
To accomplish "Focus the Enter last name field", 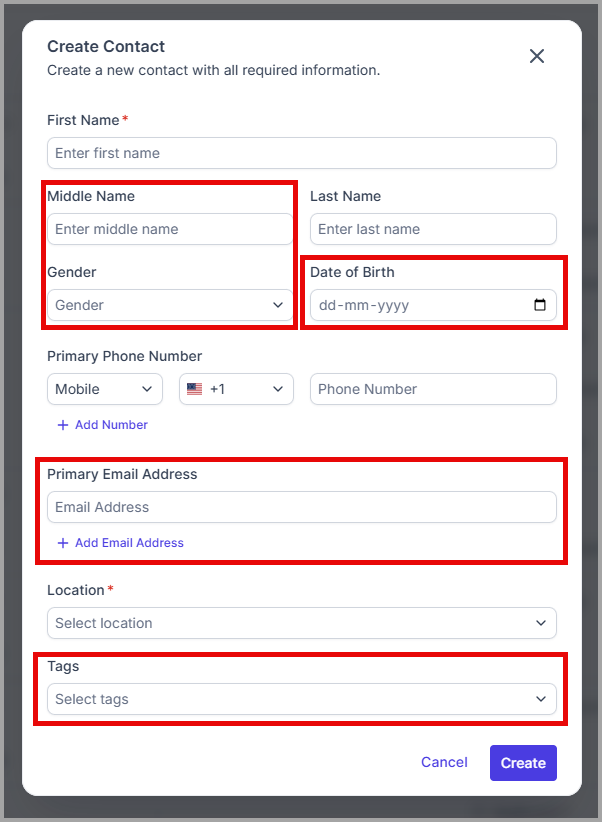I will pyautogui.click(x=433, y=229).
